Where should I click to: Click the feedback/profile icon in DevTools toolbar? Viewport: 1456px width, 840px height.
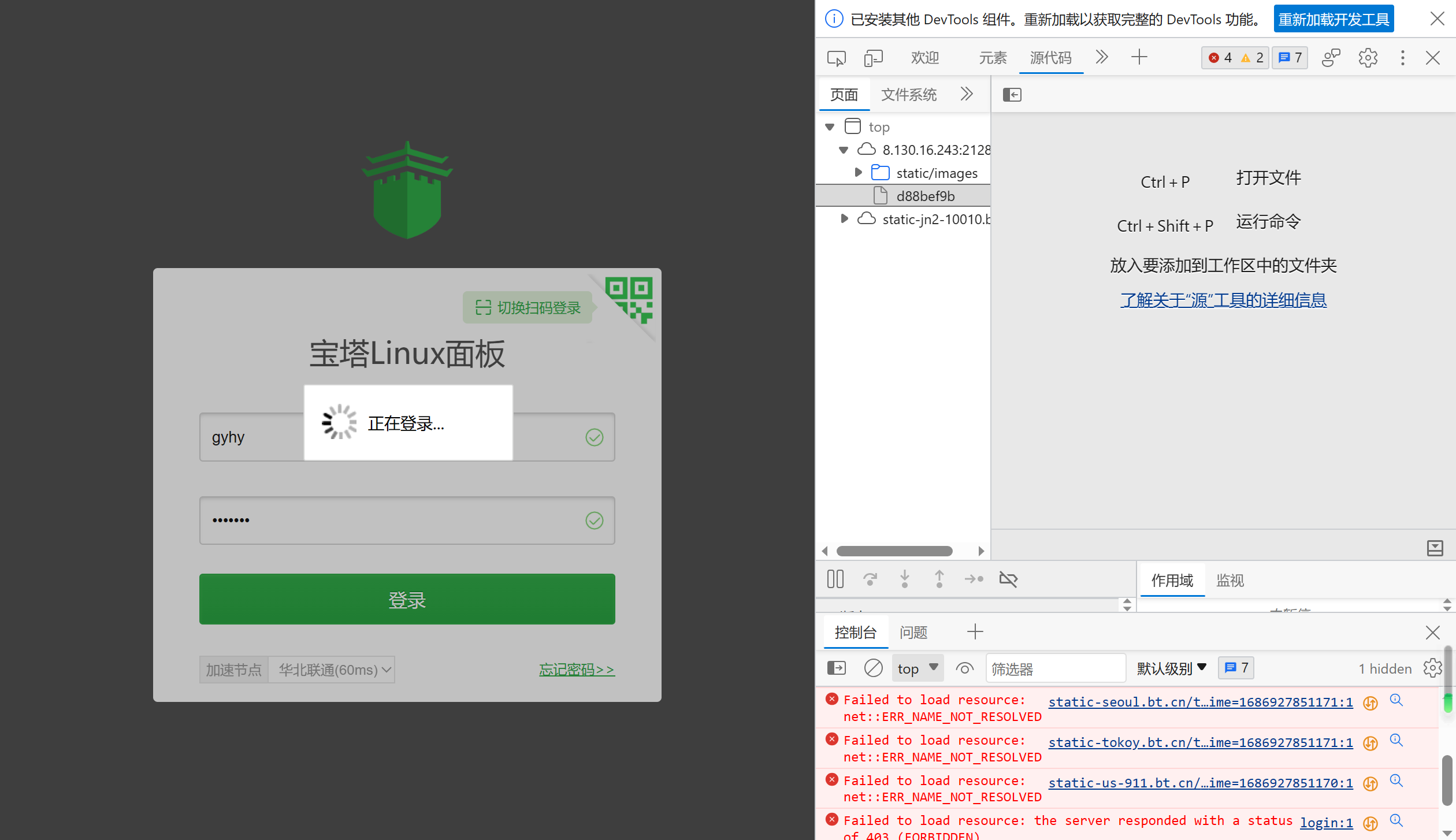[1331, 58]
